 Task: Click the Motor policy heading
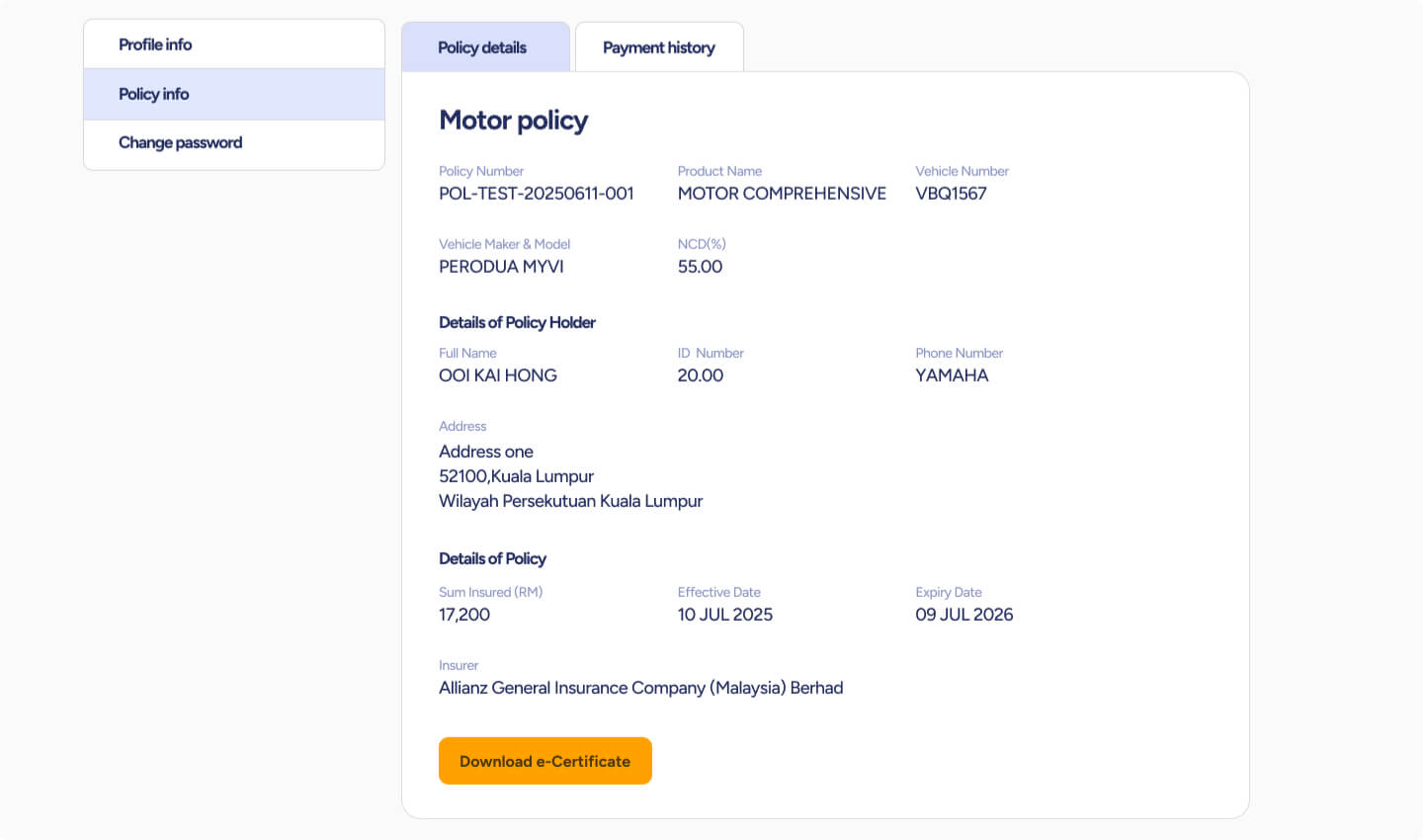[513, 121]
